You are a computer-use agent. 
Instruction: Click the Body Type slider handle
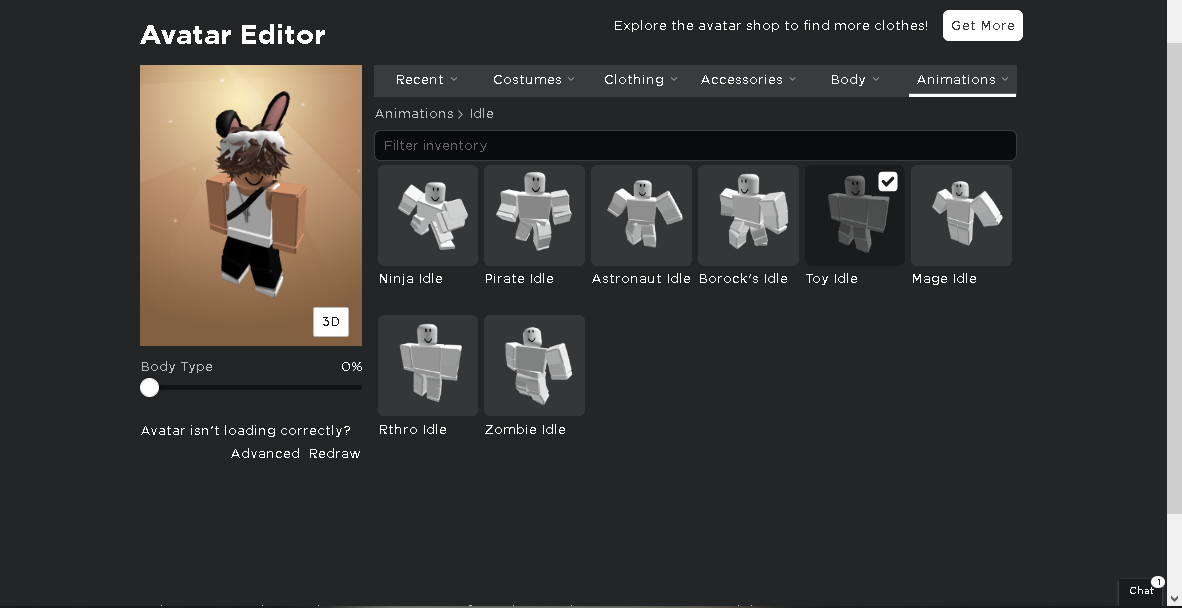tap(149, 387)
